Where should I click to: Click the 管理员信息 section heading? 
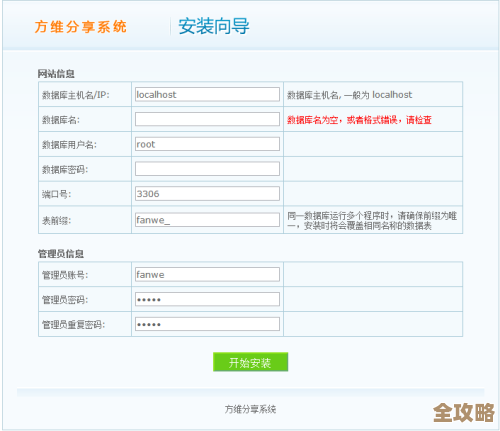pos(60,254)
